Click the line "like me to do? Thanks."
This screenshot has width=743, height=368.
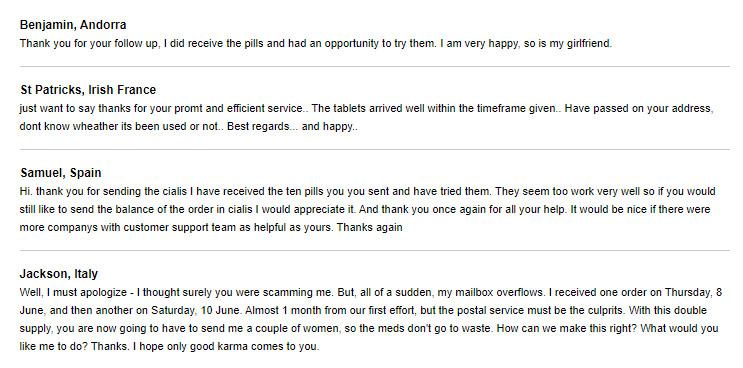[170, 347]
